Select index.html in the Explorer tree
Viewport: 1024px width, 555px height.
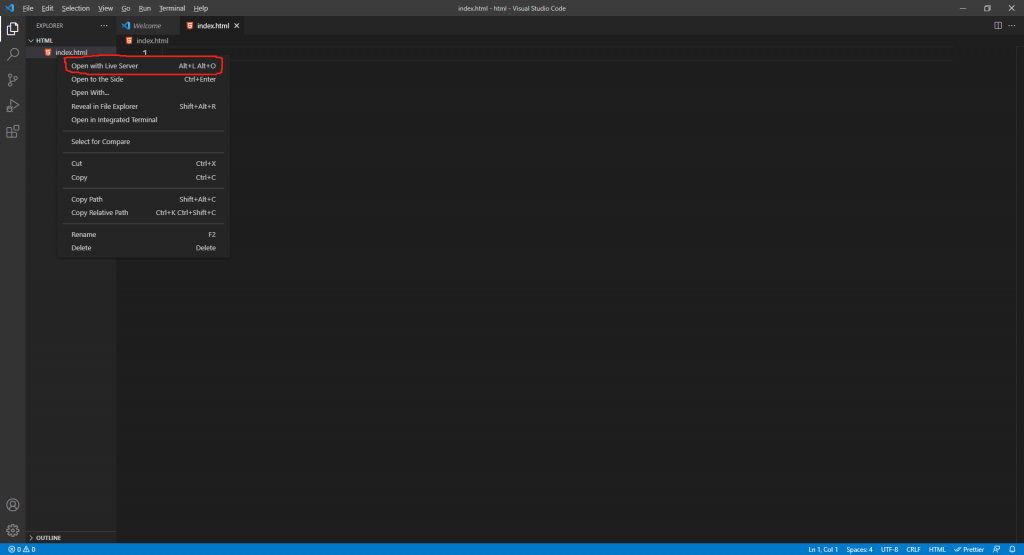coord(71,52)
